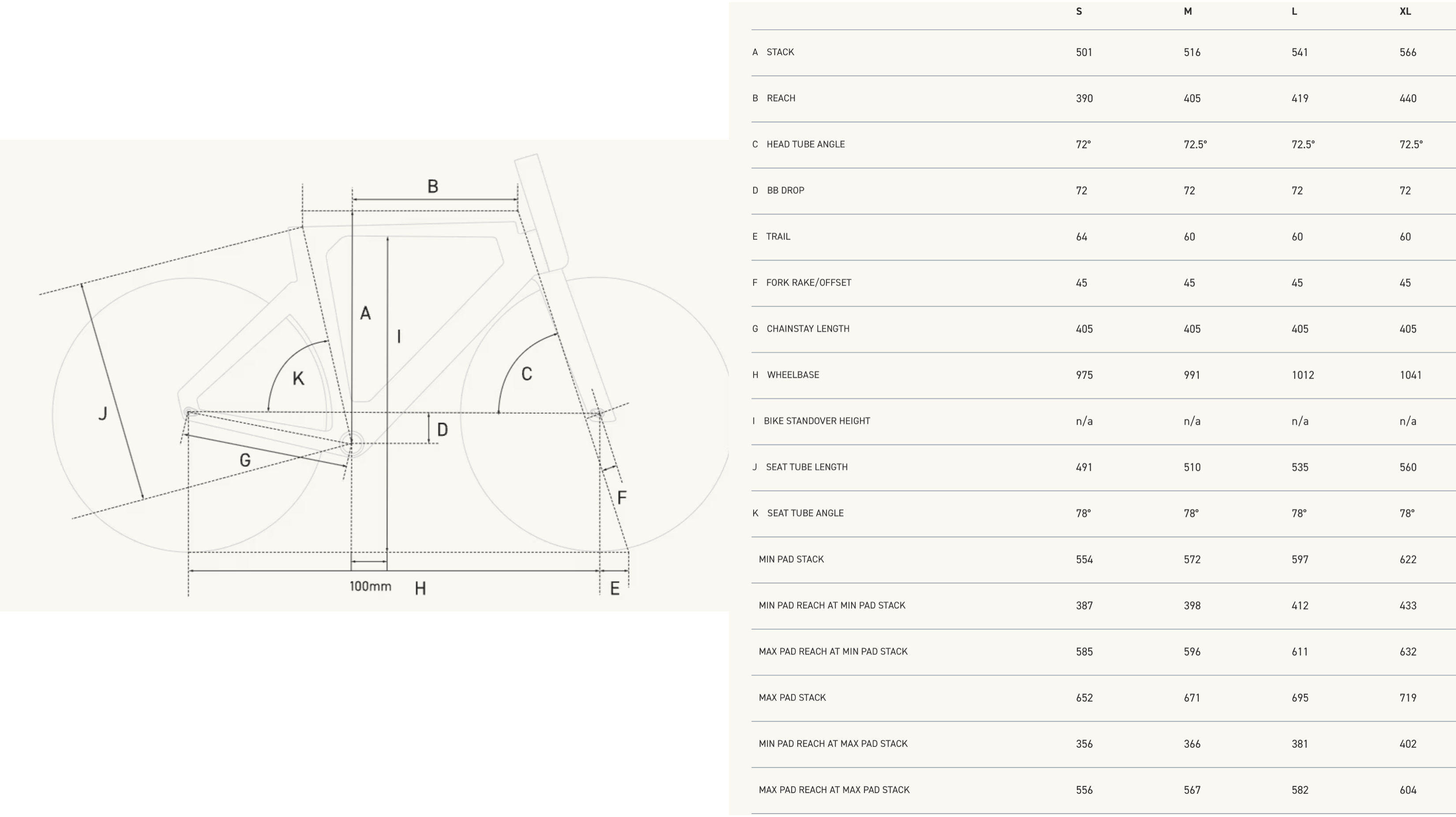Click the letter K seat angle marker
Screen dimensions: 1456x817
pyautogui.click(x=298, y=379)
